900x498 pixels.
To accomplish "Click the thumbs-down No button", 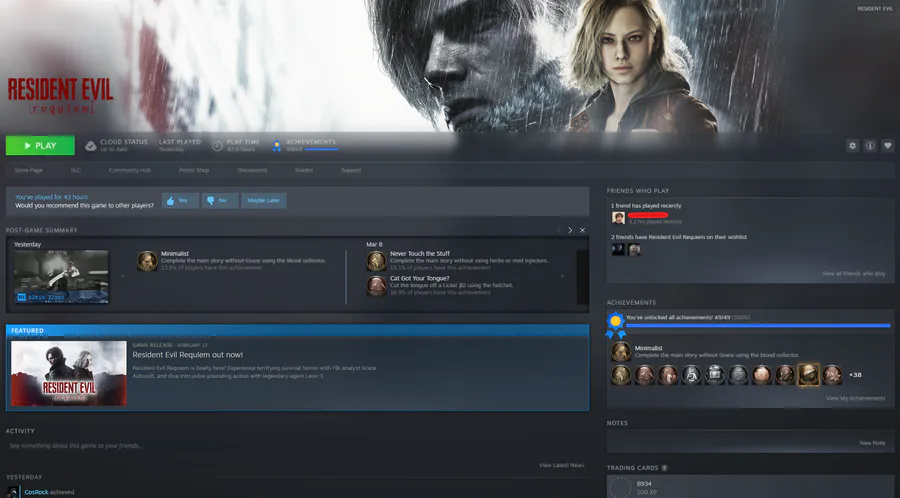I will point(220,201).
